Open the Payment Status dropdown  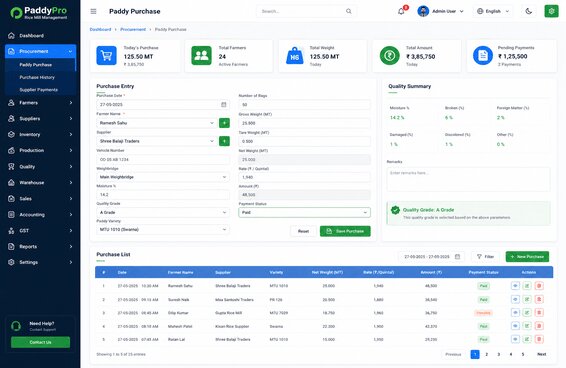(x=304, y=212)
